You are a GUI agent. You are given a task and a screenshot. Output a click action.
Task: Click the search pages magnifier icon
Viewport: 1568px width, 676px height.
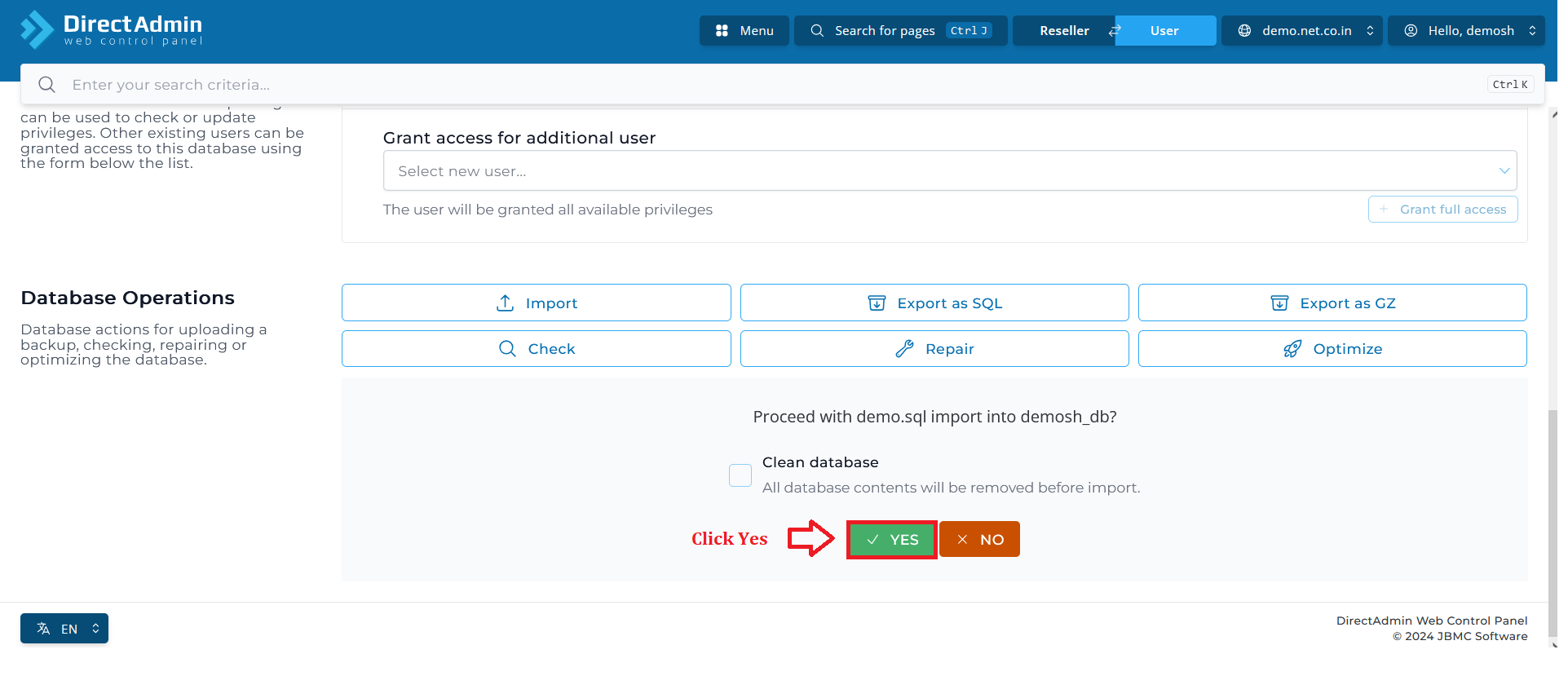(817, 30)
